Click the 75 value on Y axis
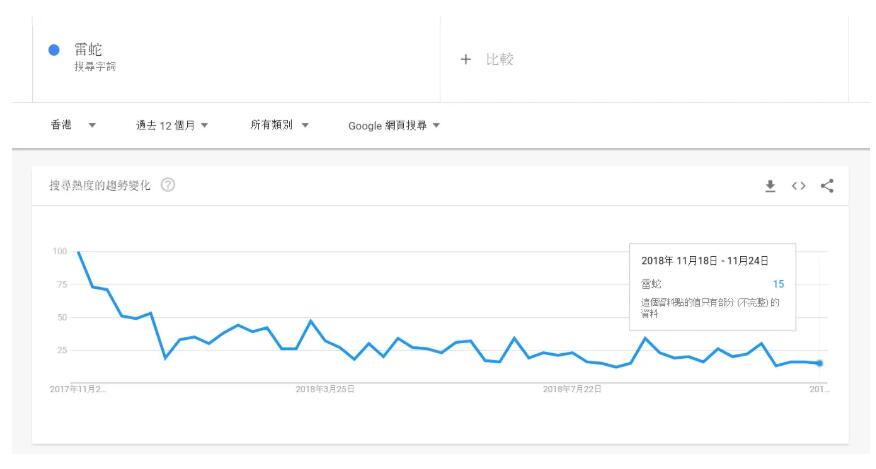The height and width of the screenshot is (469, 876). (59, 285)
